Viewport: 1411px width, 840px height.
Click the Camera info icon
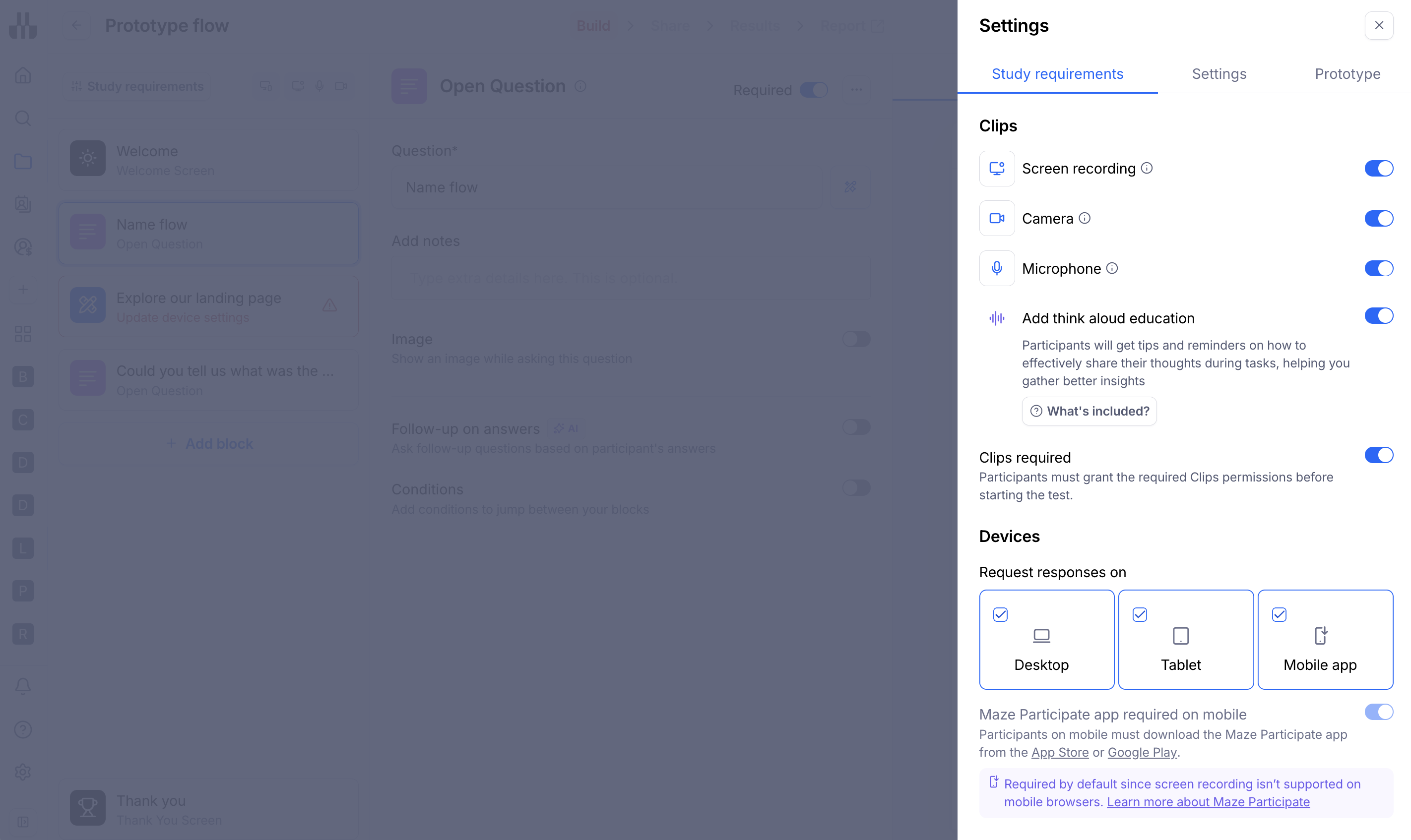tap(1084, 218)
